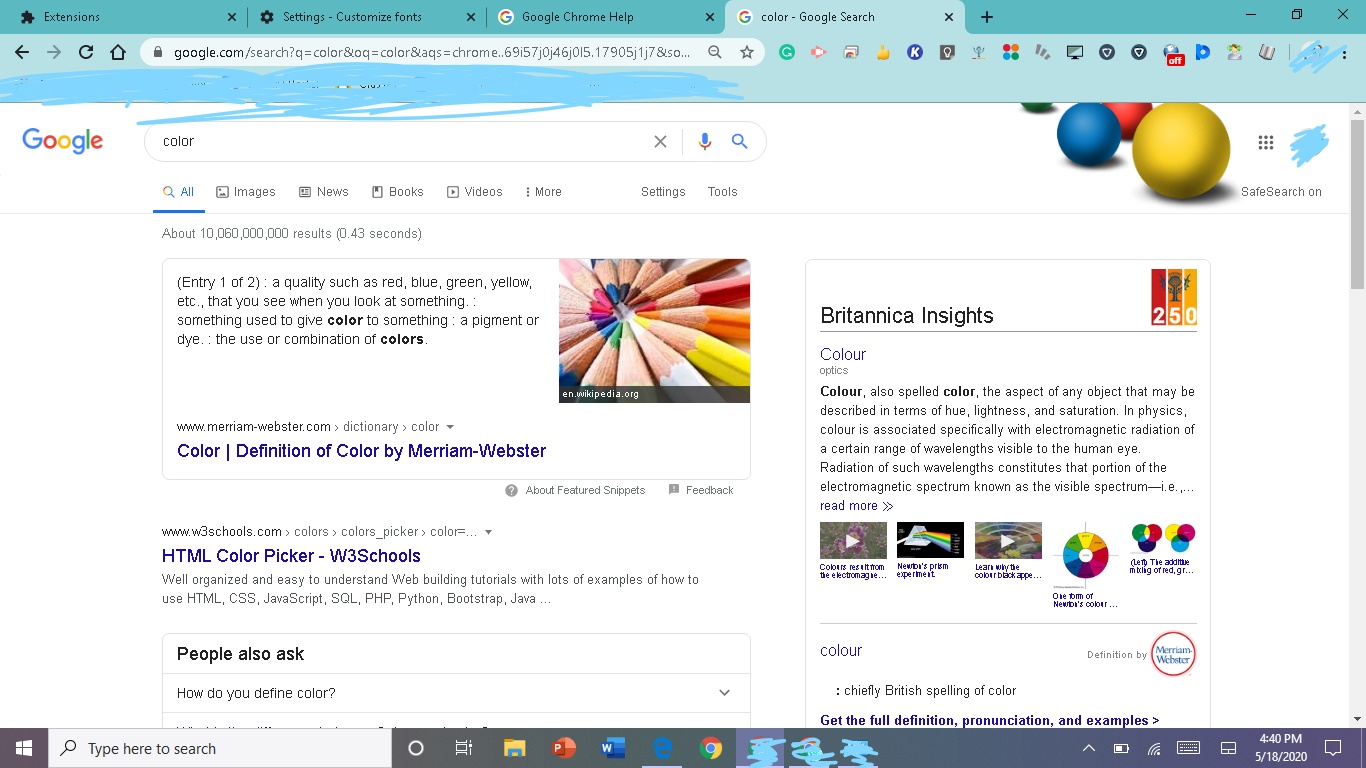Click Google search input field

click(400, 142)
